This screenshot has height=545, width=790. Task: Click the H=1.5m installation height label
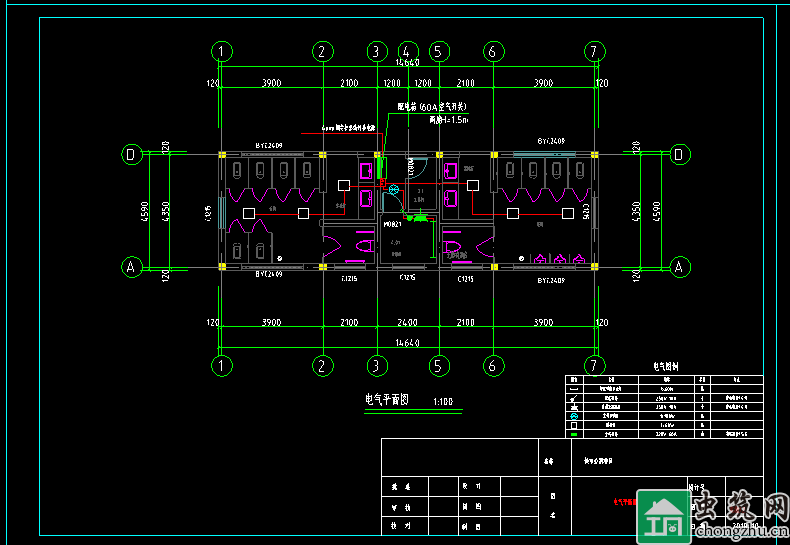[449, 119]
